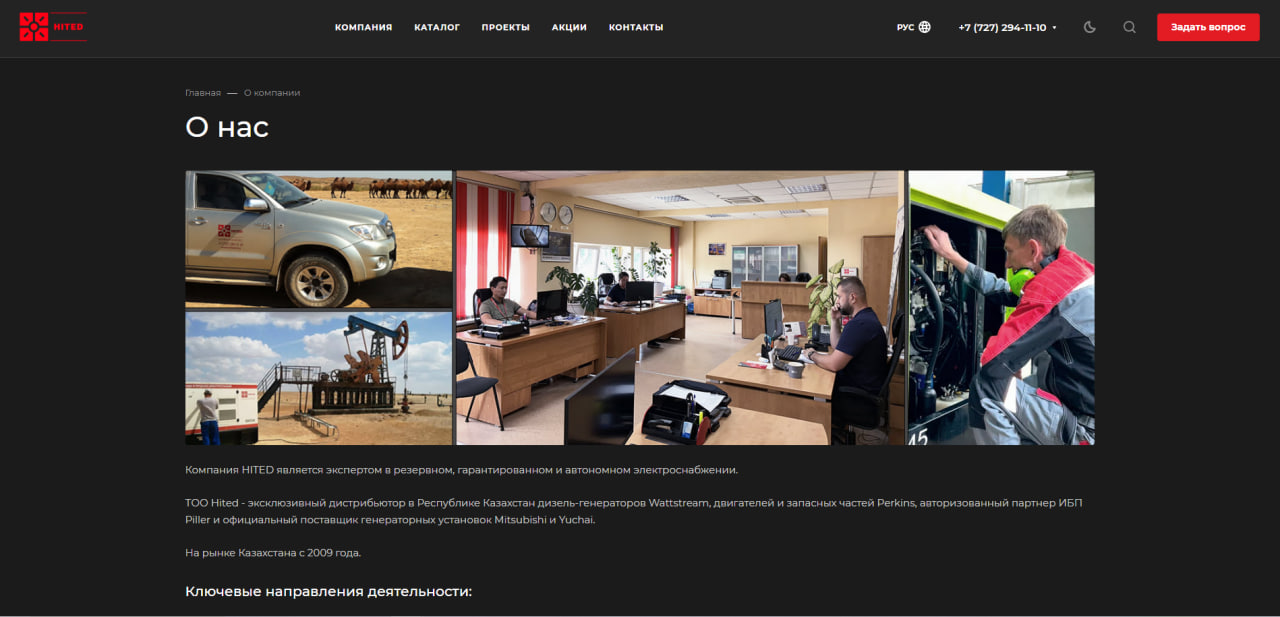Viewport: 1280px width, 617px height.
Task: Click the Задать вопрос button
Action: tap(1208, 27)
